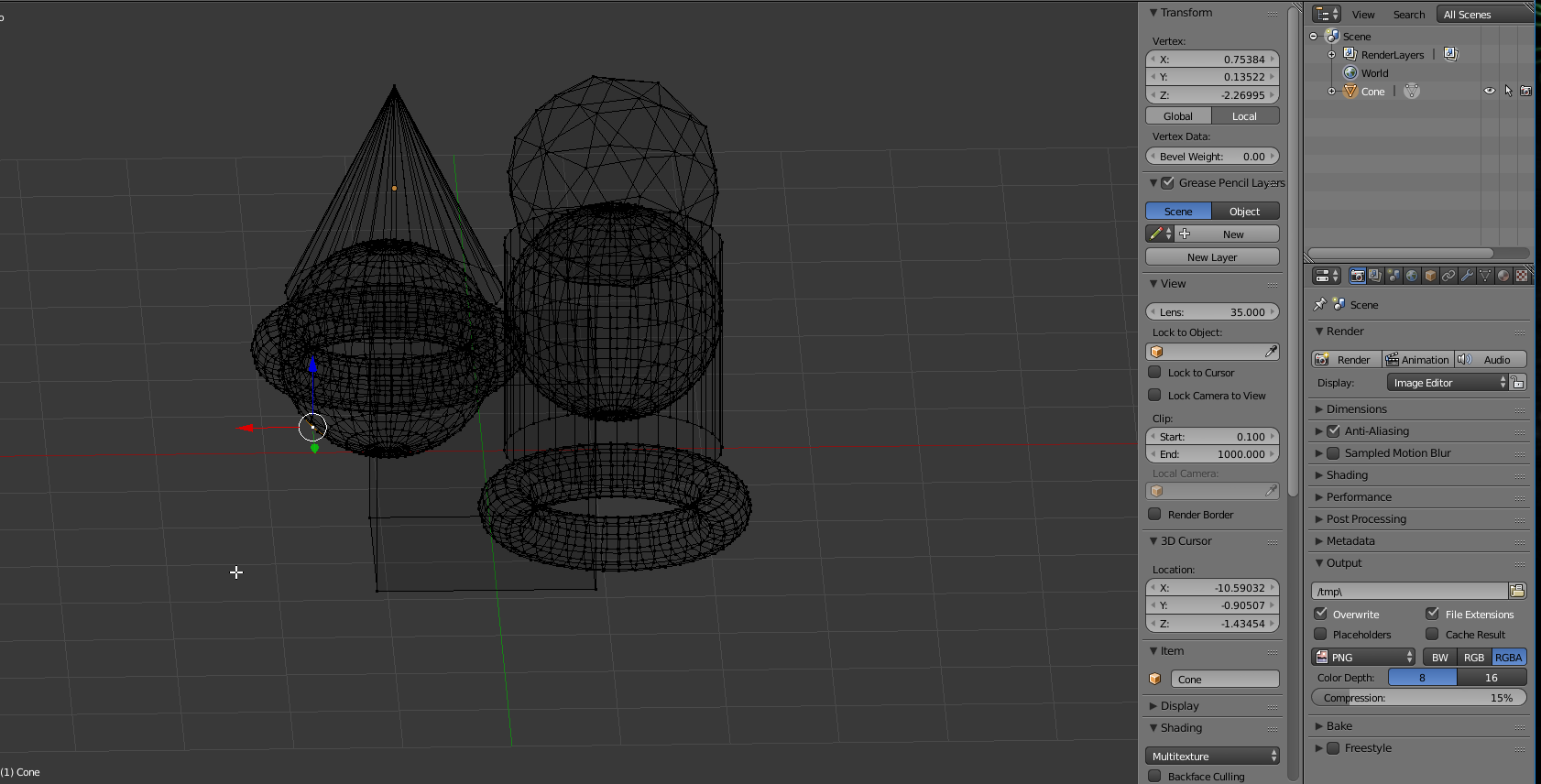
Task: Click the Item name field containing Cone
Action: coord(1225,679)
